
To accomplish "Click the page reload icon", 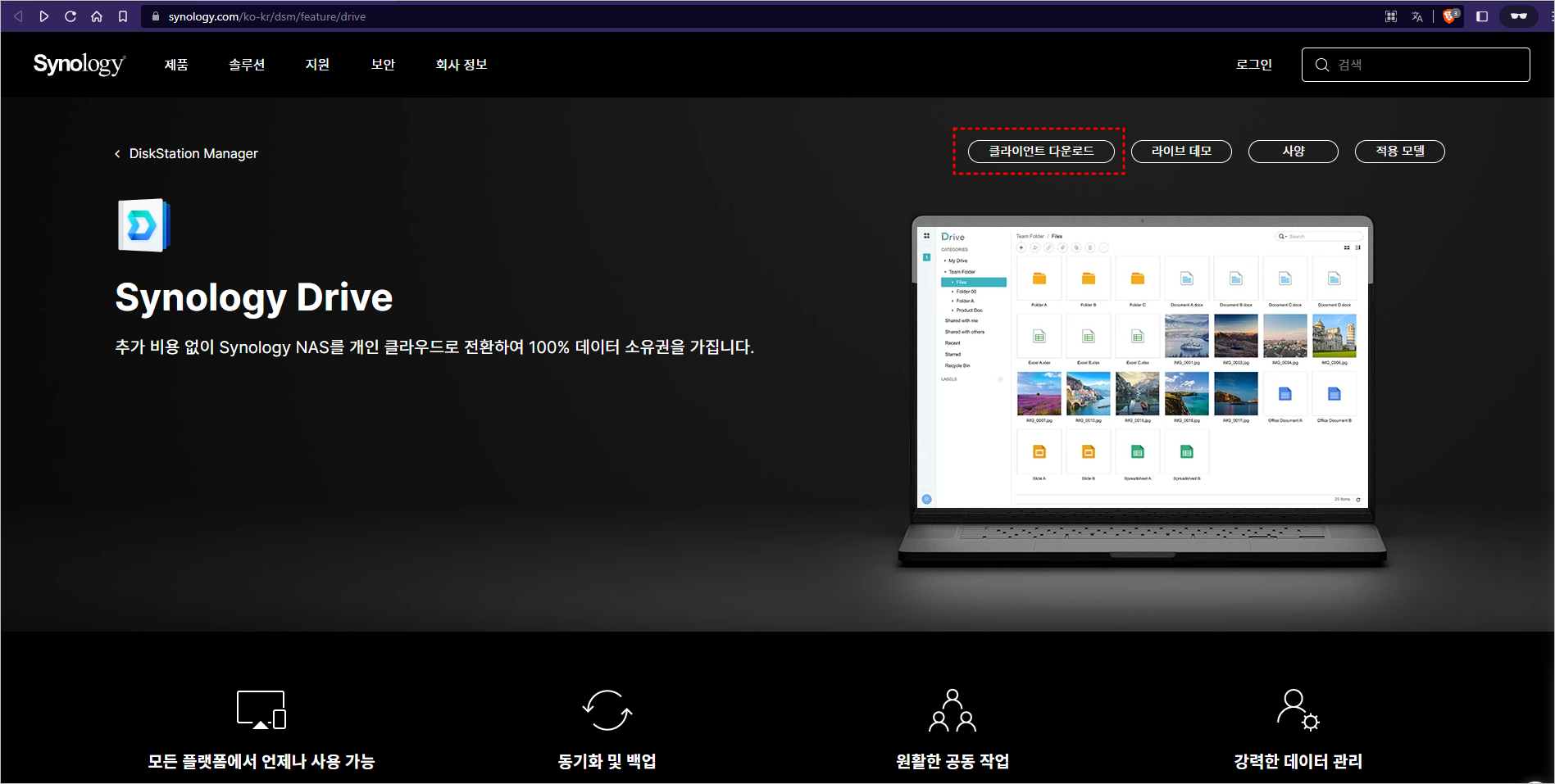I will [x=70, y=16].
